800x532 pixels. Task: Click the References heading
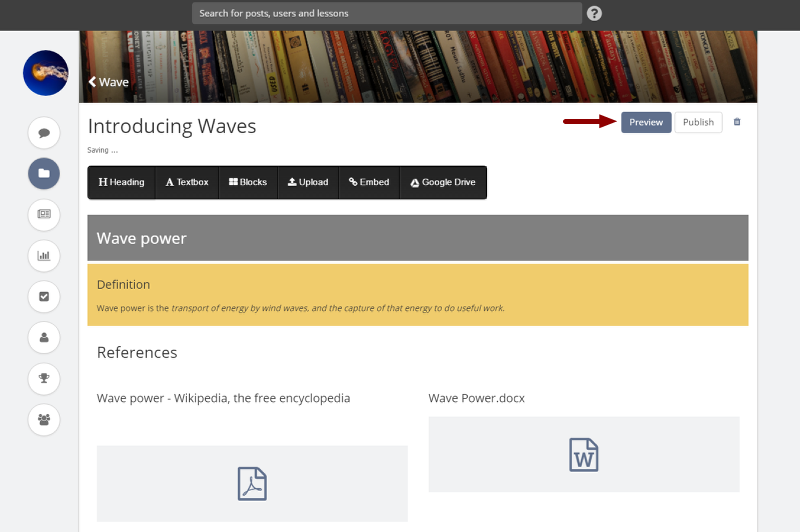coord(137,352)
